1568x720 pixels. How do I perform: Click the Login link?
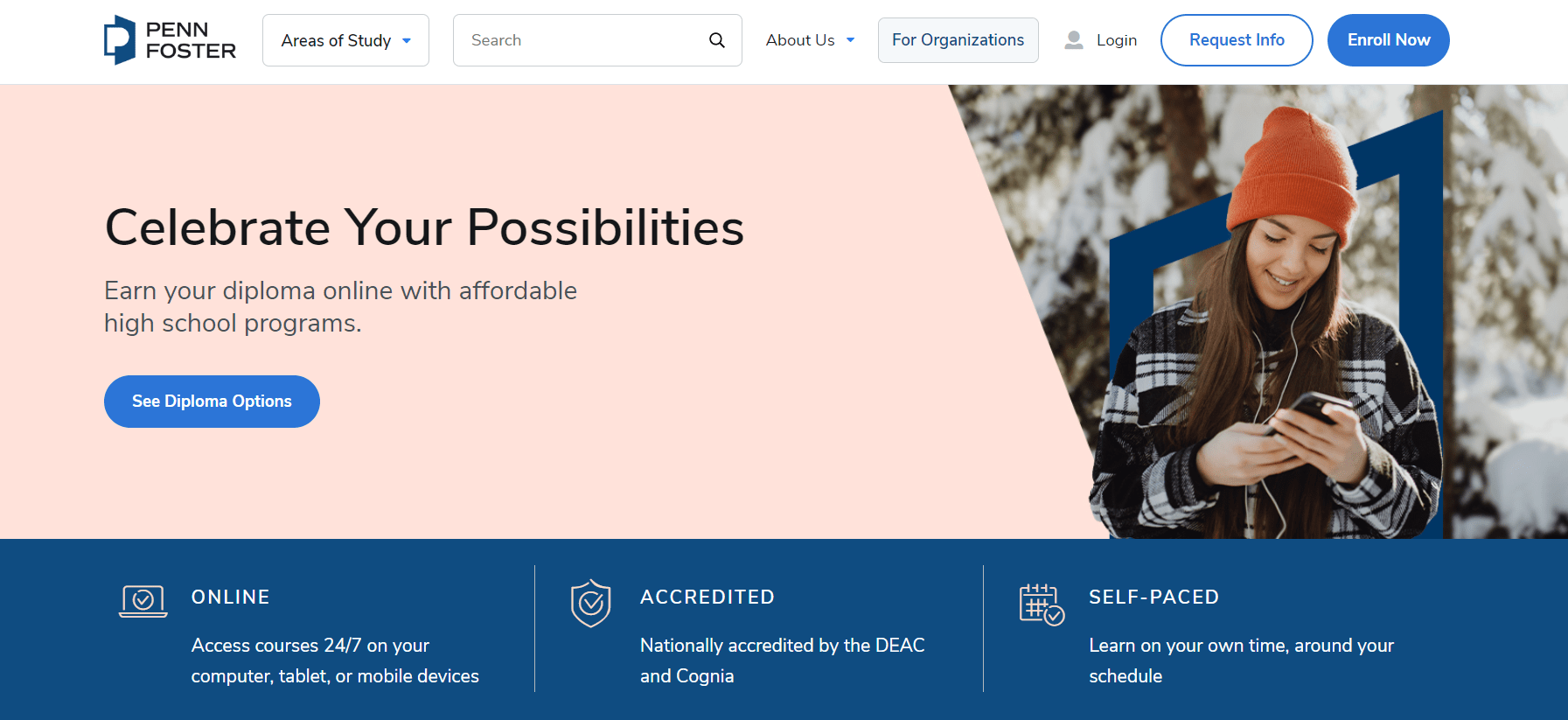click(x=1117, y=40)
